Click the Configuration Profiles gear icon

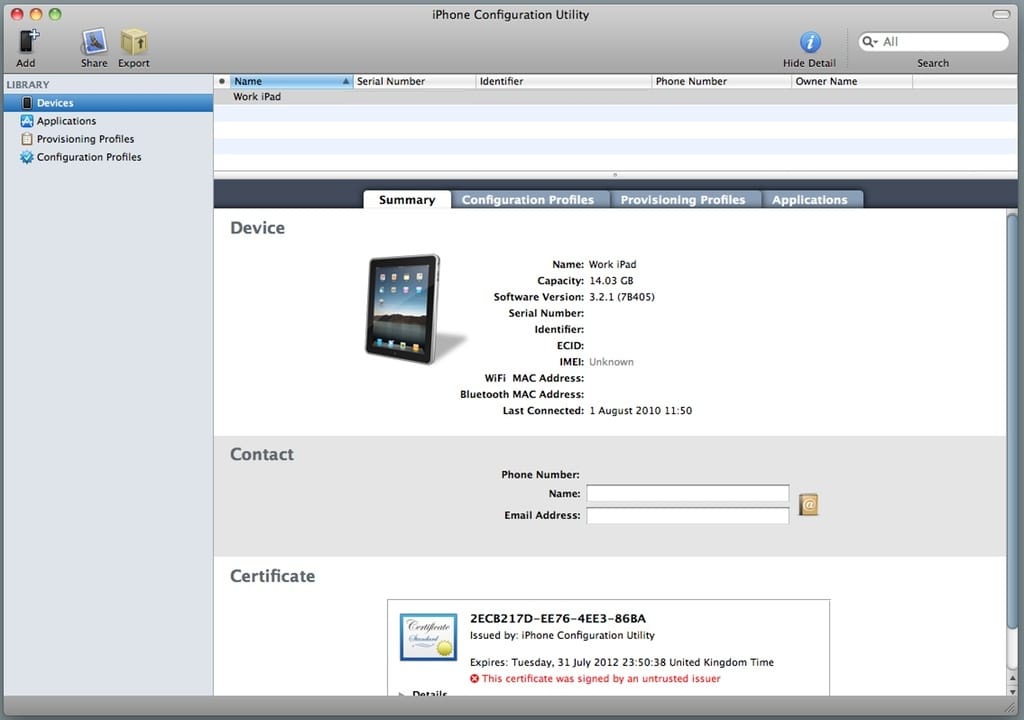(27, 157)
